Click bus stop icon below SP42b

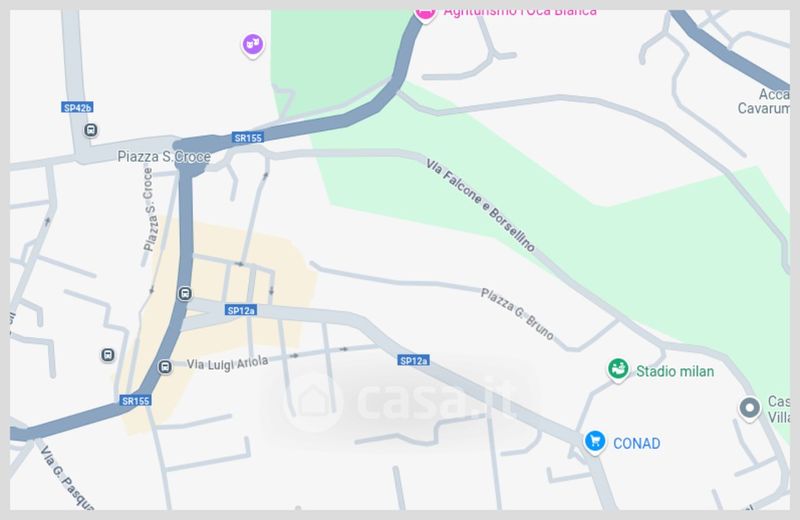pyautogui.click(x=91, y=130)
